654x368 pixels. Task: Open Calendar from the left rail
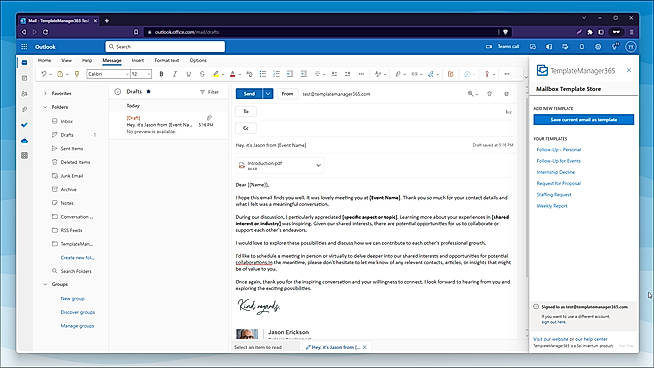(x=25, y=78)
